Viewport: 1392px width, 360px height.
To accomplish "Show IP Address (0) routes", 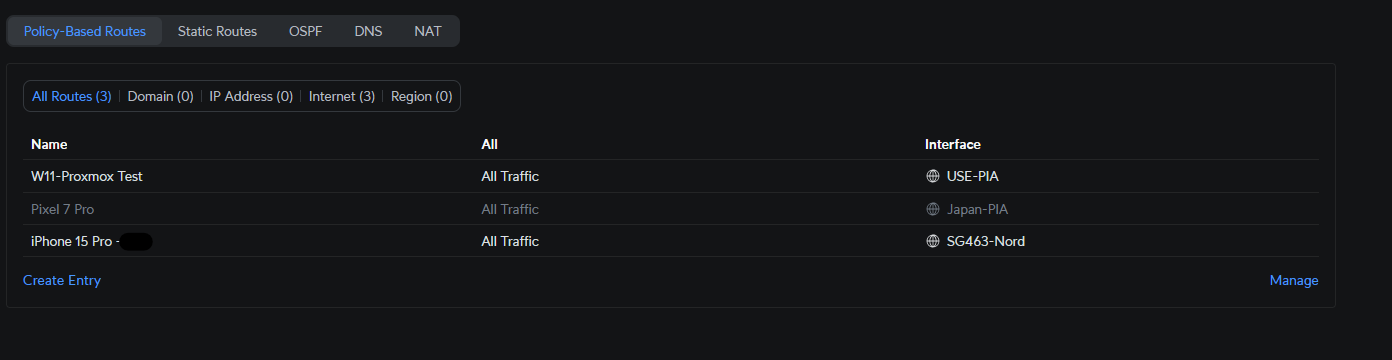I will [251, 97].
